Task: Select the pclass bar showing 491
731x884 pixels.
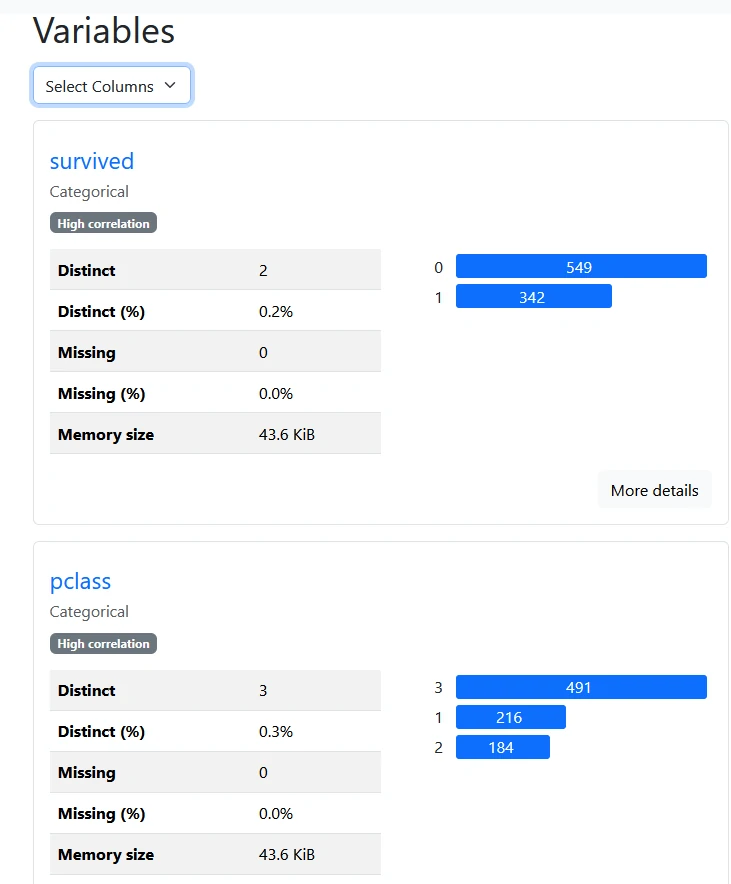Action: [x=581, y=687]
